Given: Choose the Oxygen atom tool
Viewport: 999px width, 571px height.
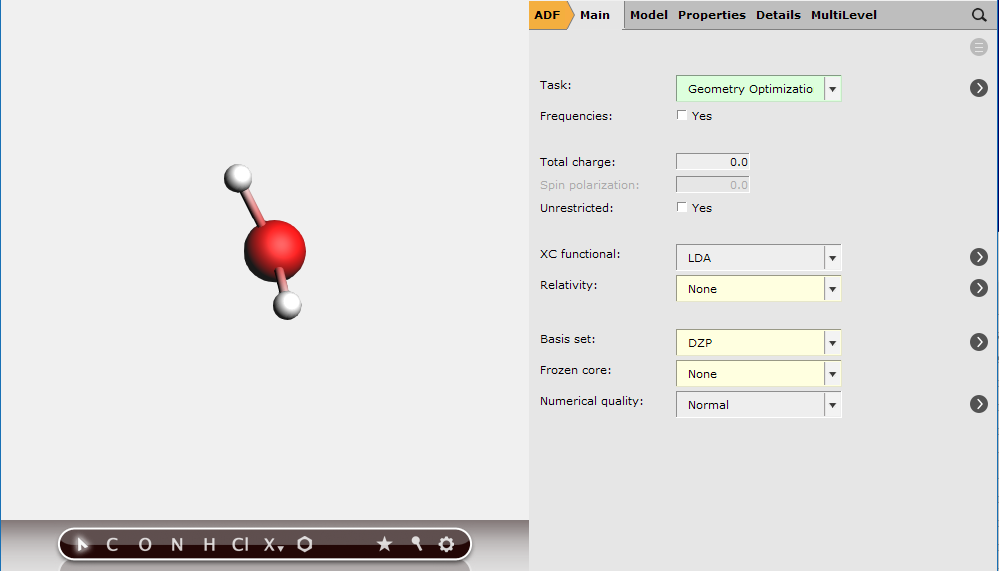Looking at the screenshot, I should [x=145, y=544].
